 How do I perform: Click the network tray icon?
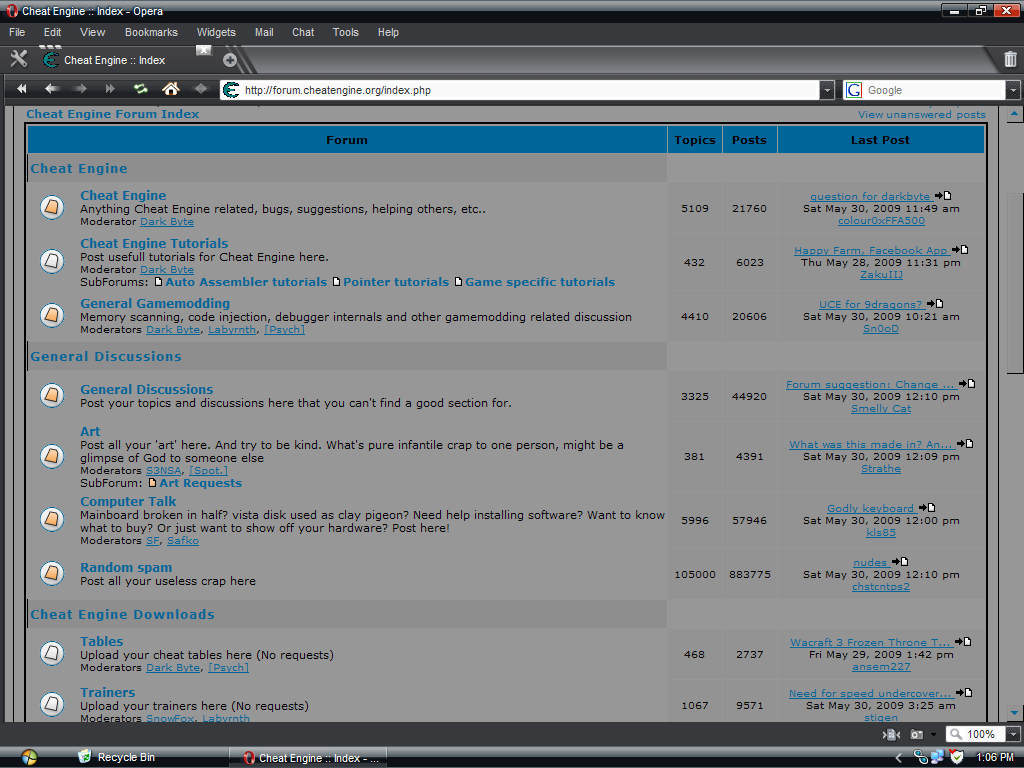click(938, 757)
